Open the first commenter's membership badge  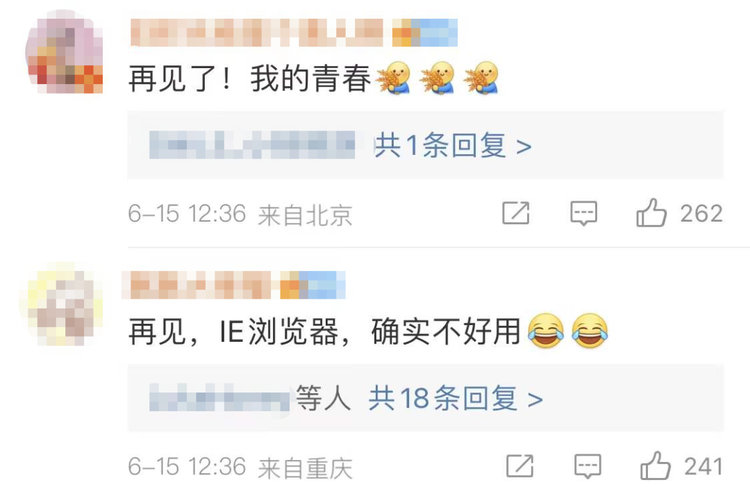click(425, 33)
